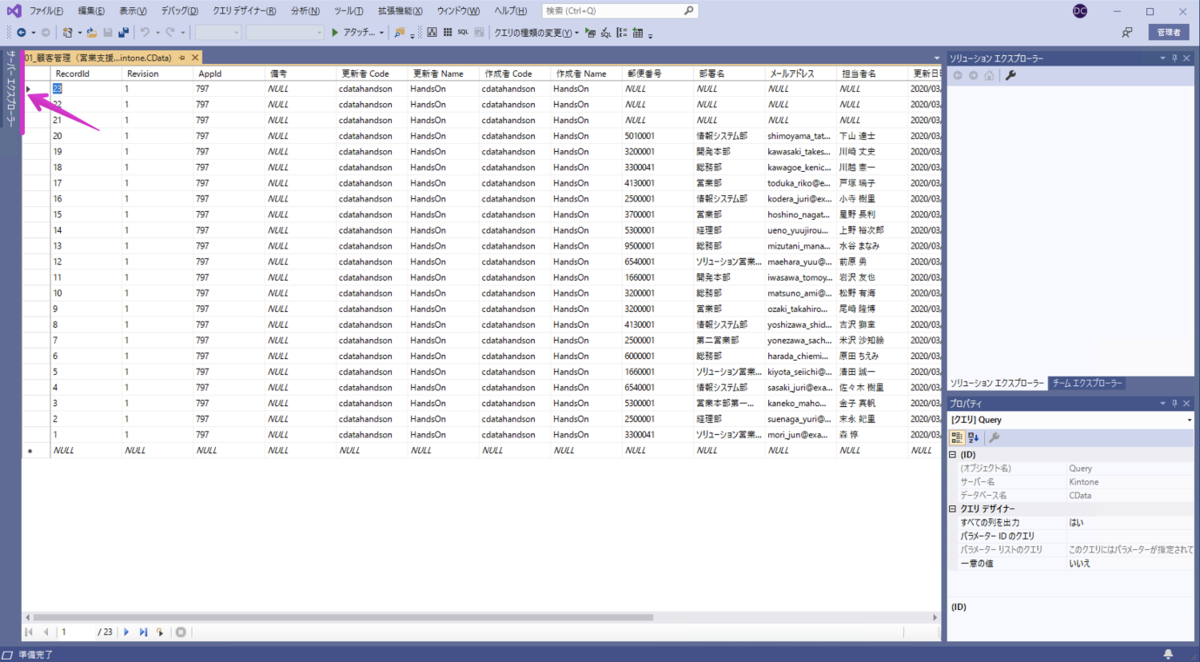The image size is (1200, 662).
Task: Open the 表示 menu
Action: point(132,11)
